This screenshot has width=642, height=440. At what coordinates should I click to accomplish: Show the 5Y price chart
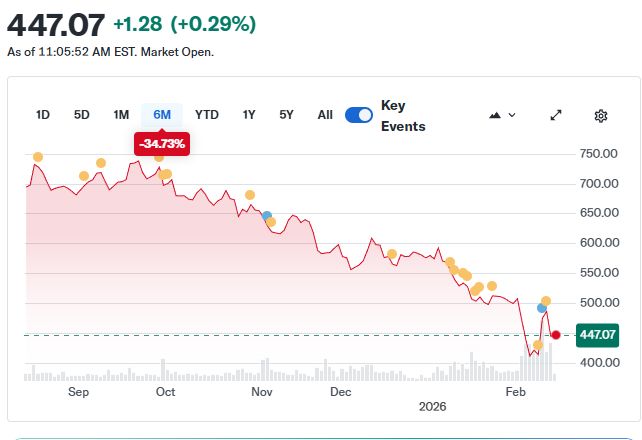pos(287,115)
